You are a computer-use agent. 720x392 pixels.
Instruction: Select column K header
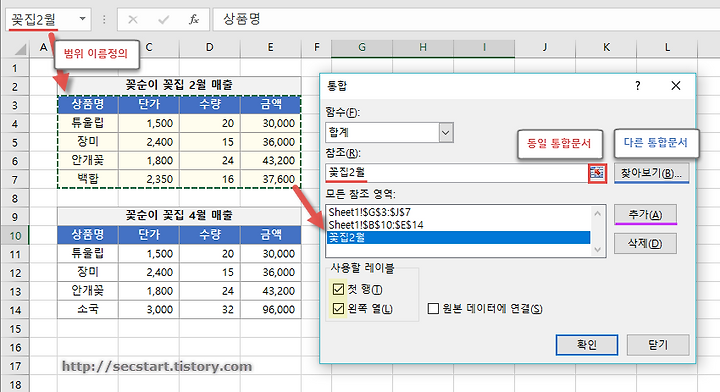(606, 47)
